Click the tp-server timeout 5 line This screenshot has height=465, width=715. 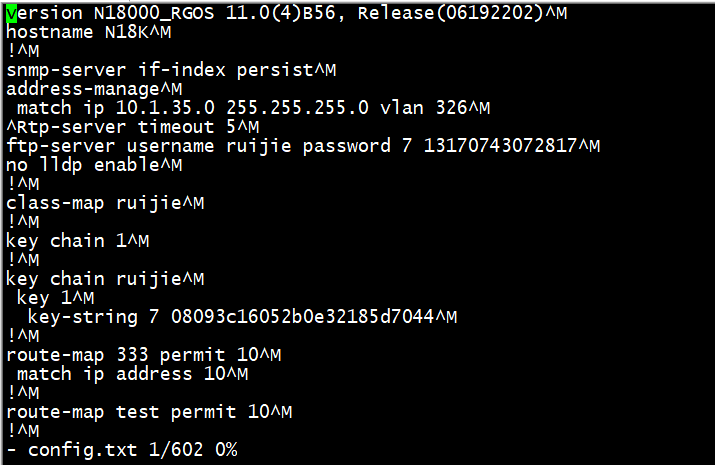[132, 127]
